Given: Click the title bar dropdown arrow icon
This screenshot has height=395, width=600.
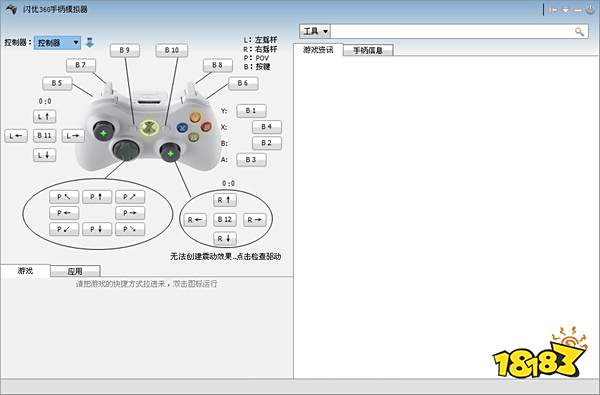Looking at the screenshot, I should tap(565, 10).
